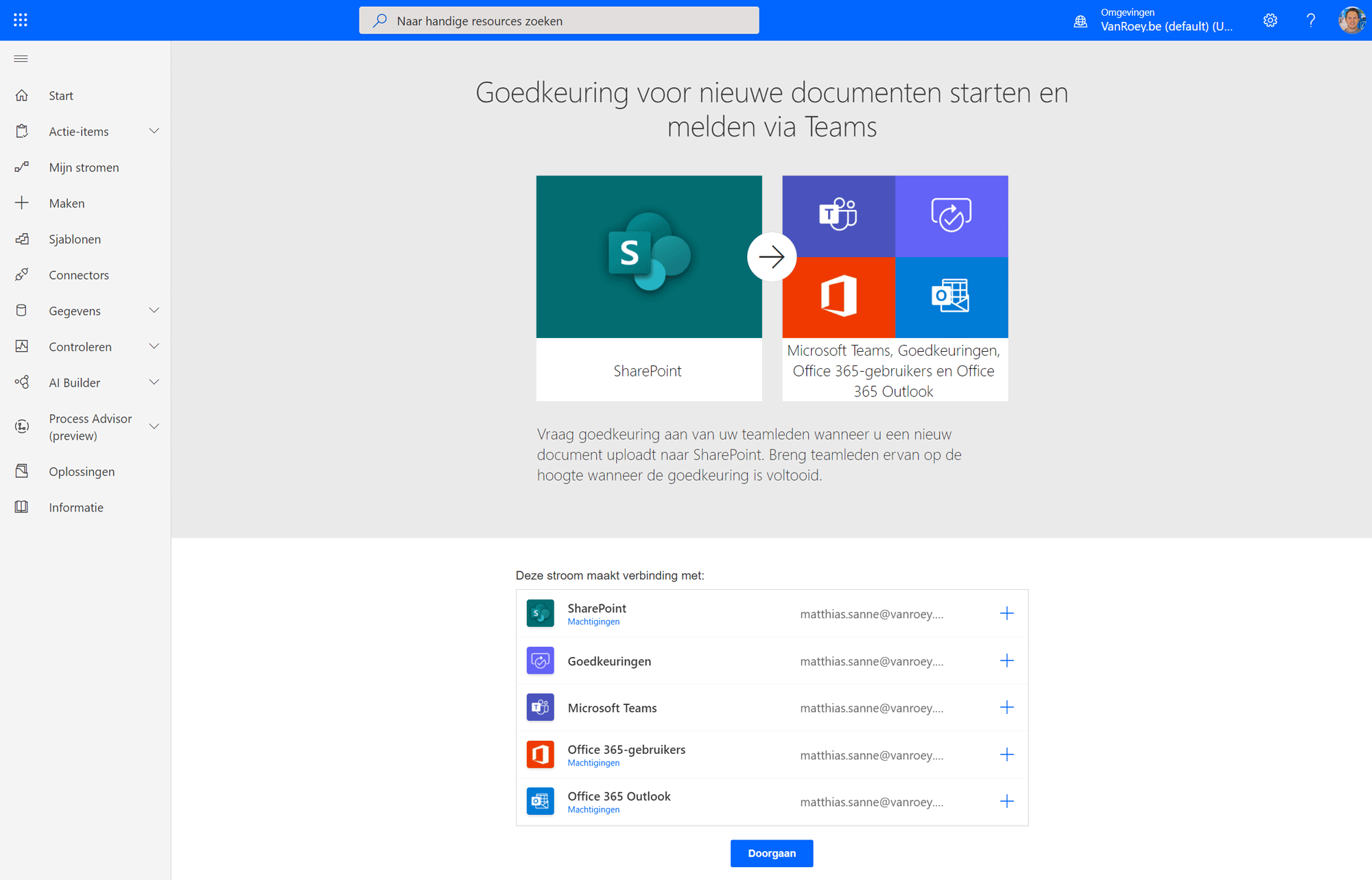Viewport: 1372px width, 880px height.
Task: Click the Informatie book icon
Action: click(22, 507)
